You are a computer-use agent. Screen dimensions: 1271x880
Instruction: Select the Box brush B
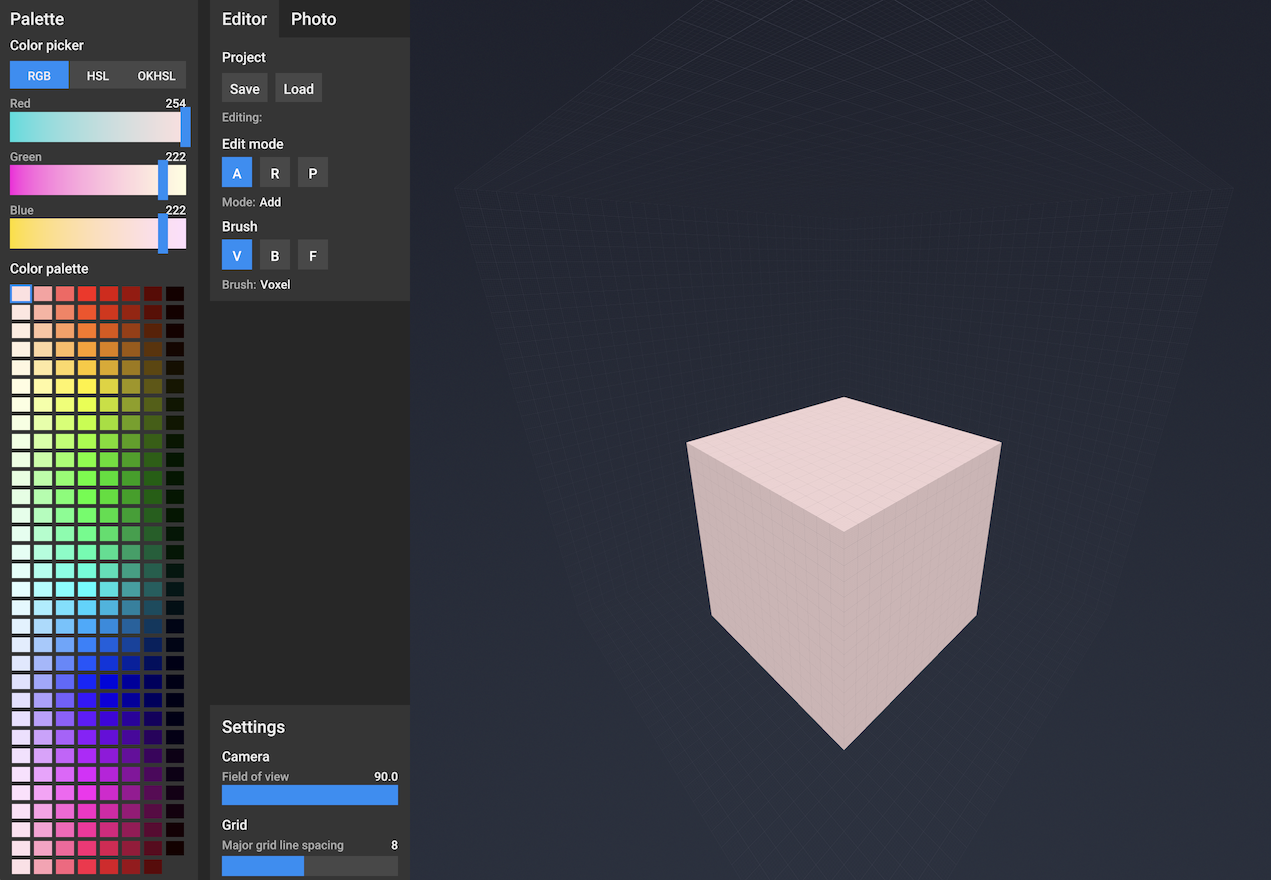(x=275, y=256)
